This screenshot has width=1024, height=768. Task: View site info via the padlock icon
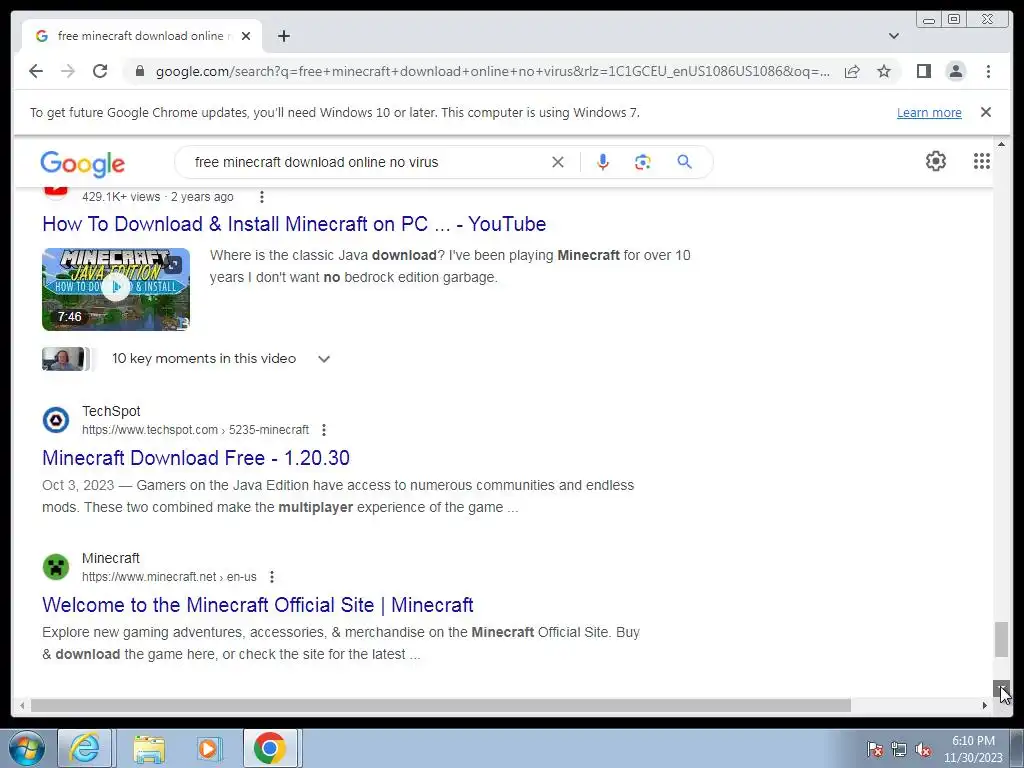[x=139, y=71]
